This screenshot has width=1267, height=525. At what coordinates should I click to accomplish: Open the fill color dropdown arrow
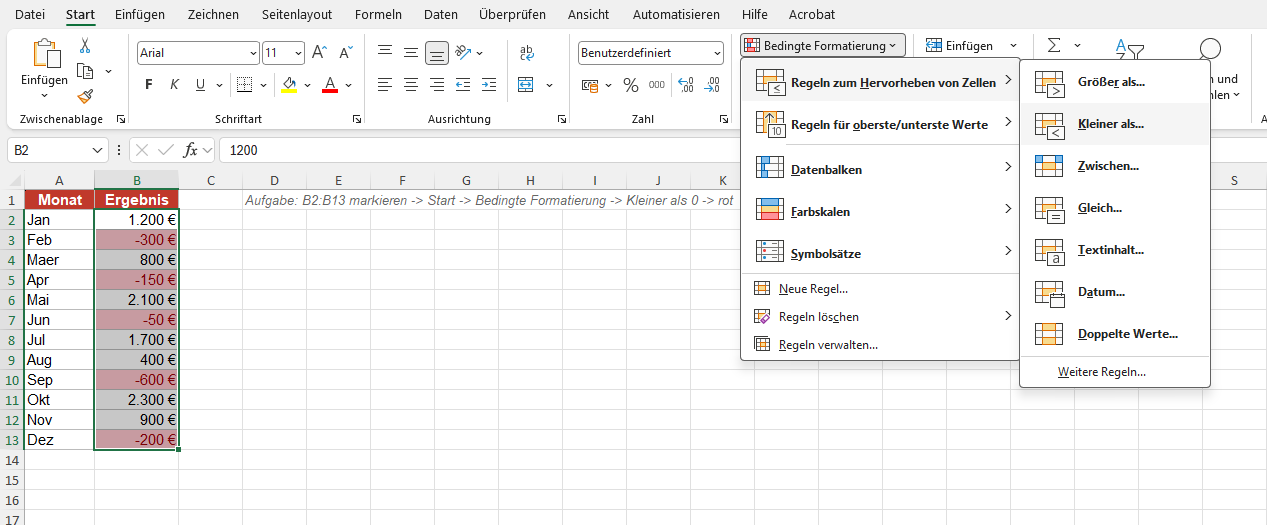pos(307,85)
